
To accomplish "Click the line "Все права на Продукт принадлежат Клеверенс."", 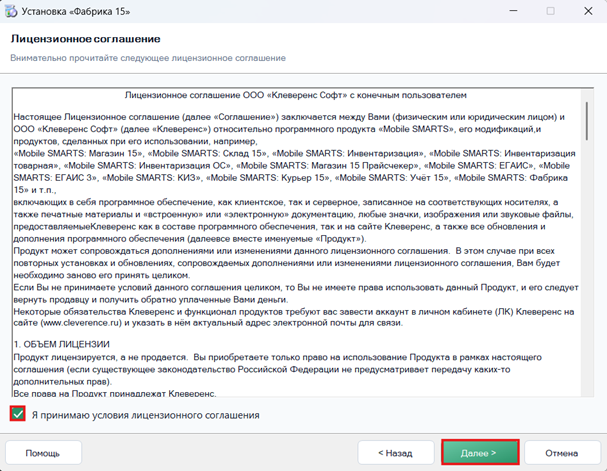I will pos(115,394).
